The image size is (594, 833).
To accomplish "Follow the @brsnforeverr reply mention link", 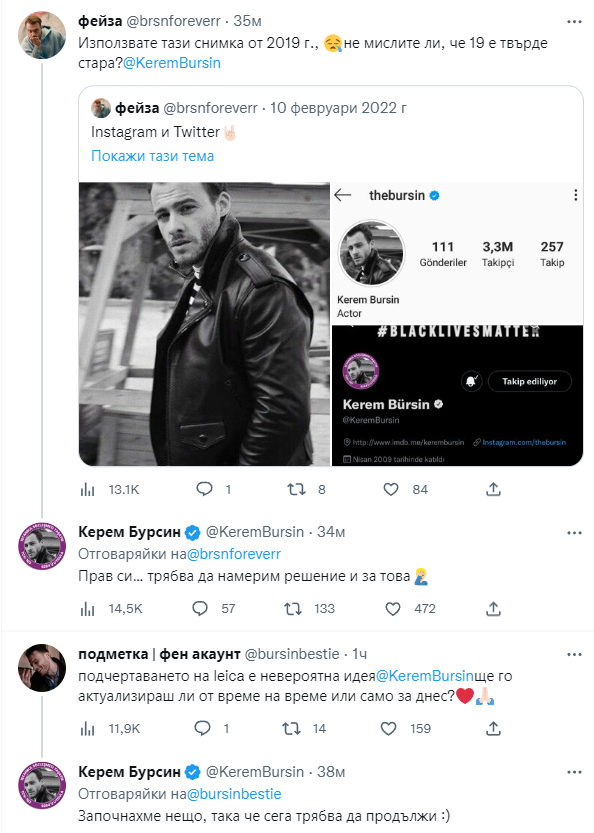I will point(234,554).
